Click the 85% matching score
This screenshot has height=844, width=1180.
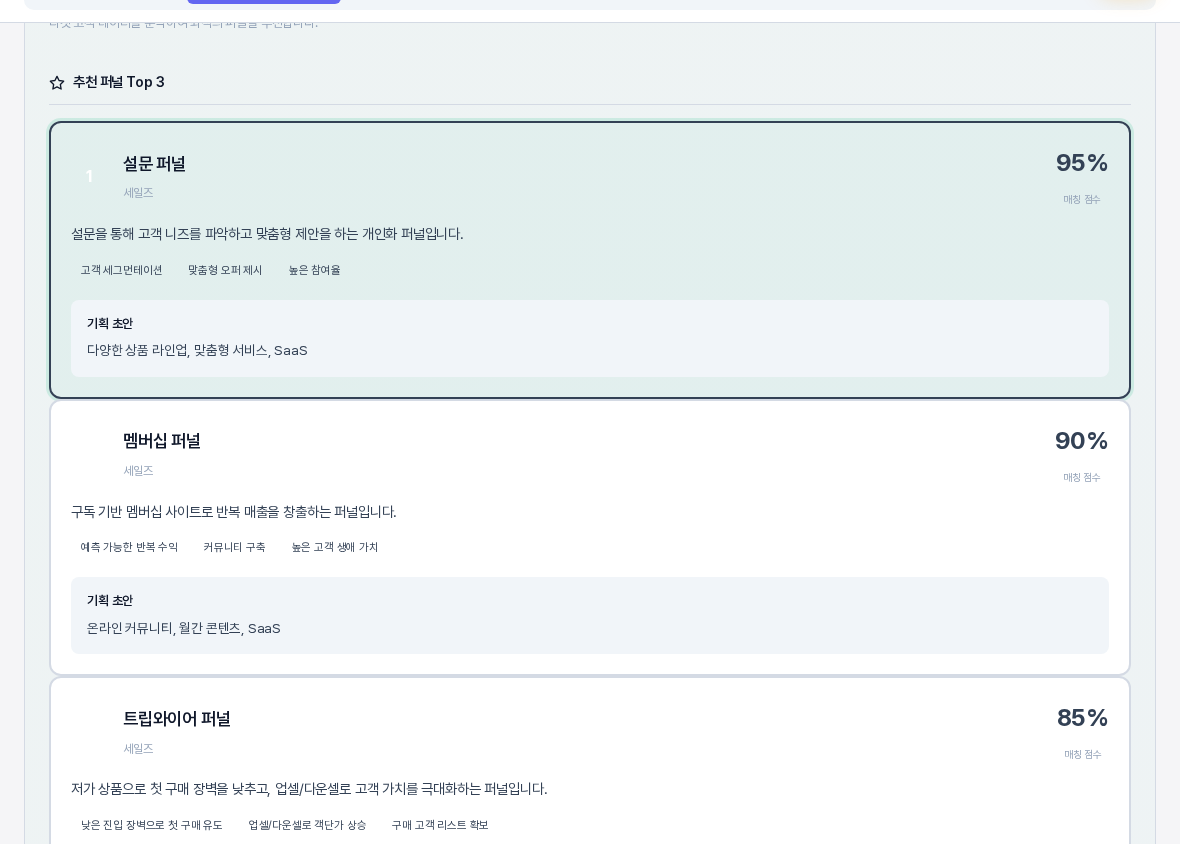pyautogui.click(x=1082, y=718)
